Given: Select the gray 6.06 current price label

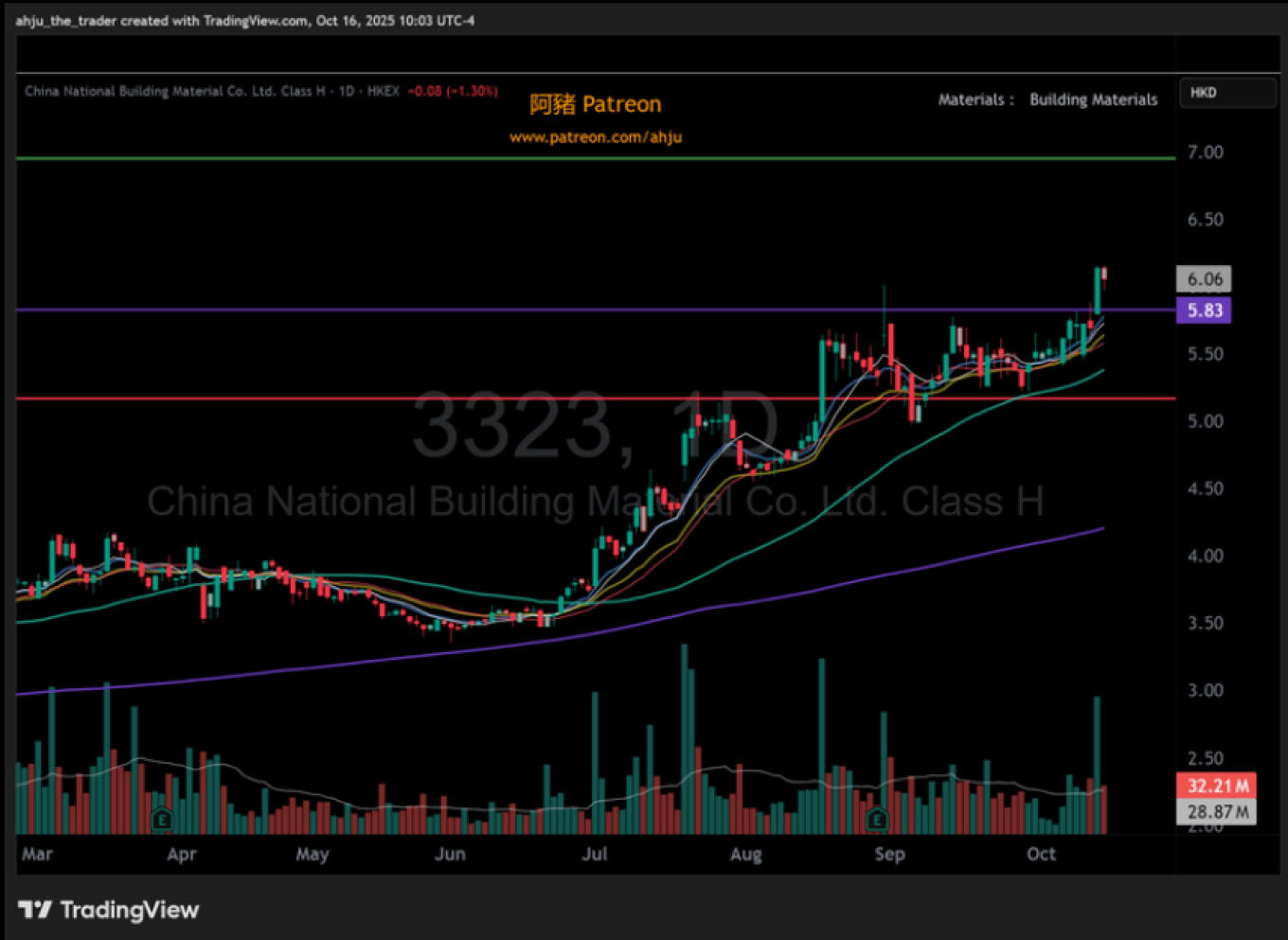Looking at the screenshot, I should pos(1204,279).
